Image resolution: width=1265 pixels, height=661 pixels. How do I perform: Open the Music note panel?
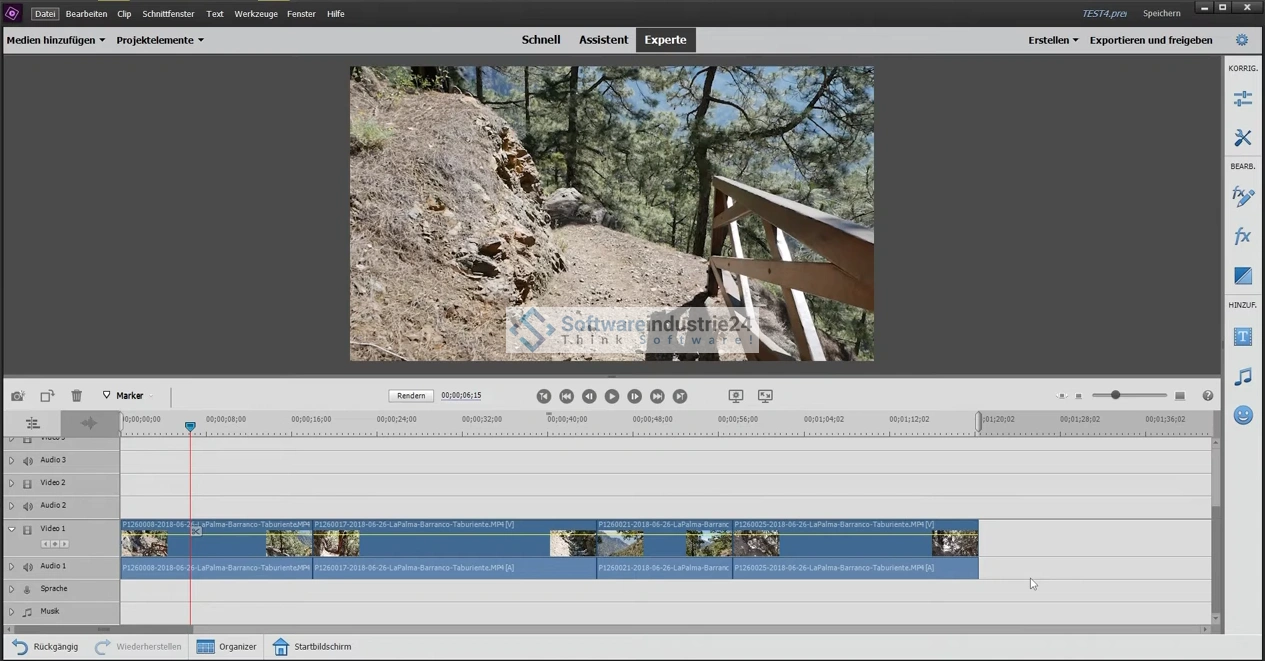point(1242,377)
